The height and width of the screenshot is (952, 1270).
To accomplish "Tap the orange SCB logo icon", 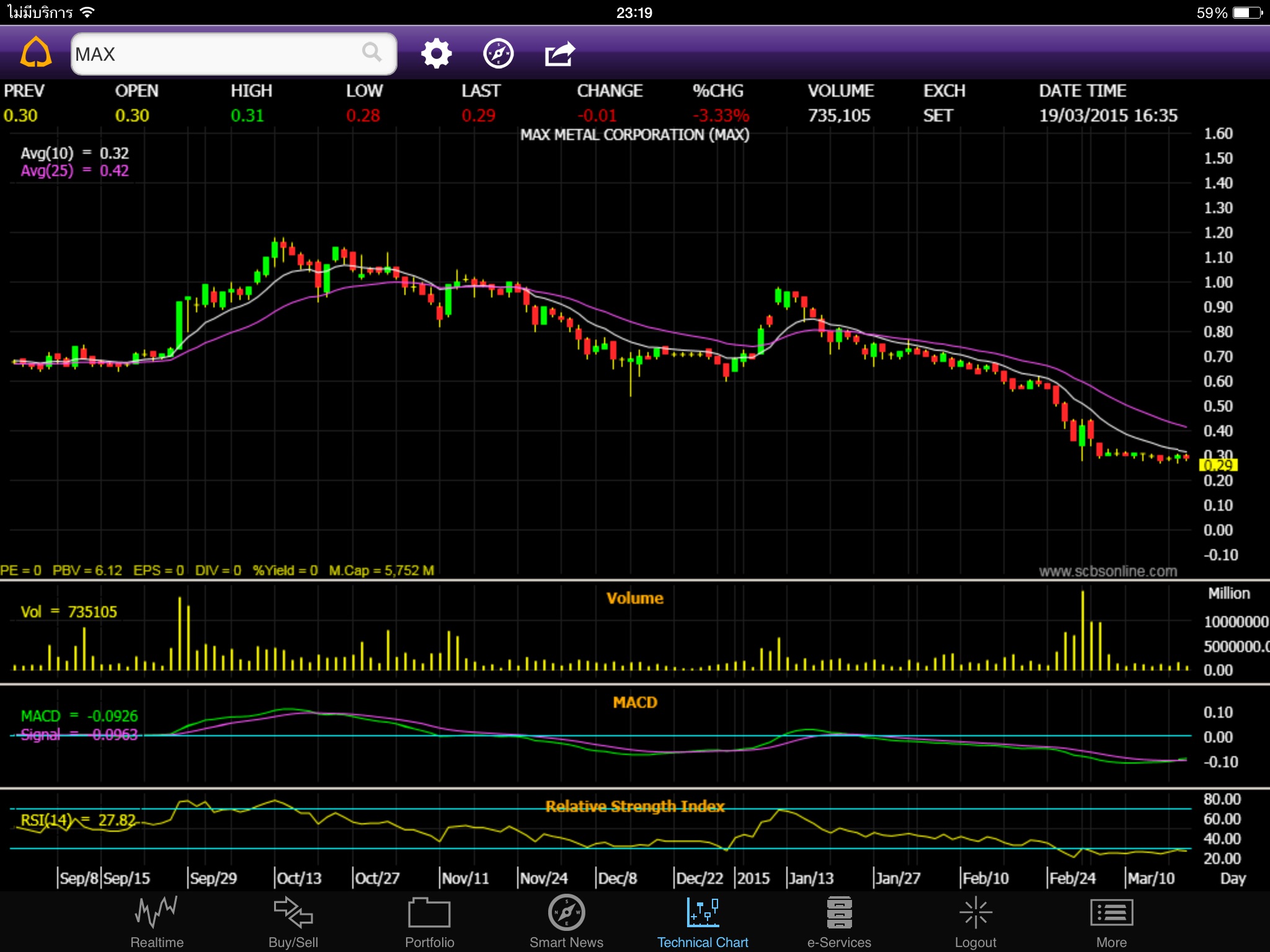I will (36, 52).
